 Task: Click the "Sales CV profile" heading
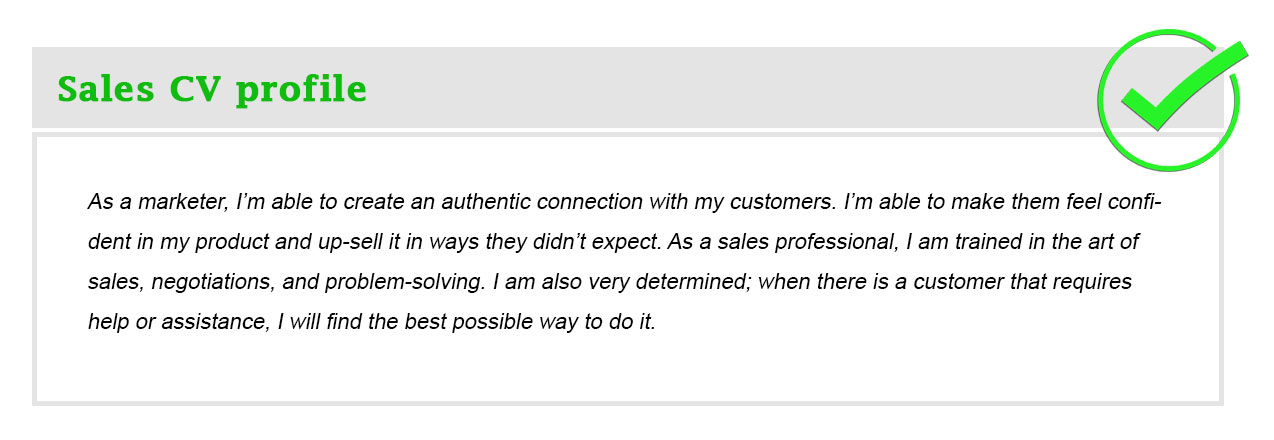[212, 89]
